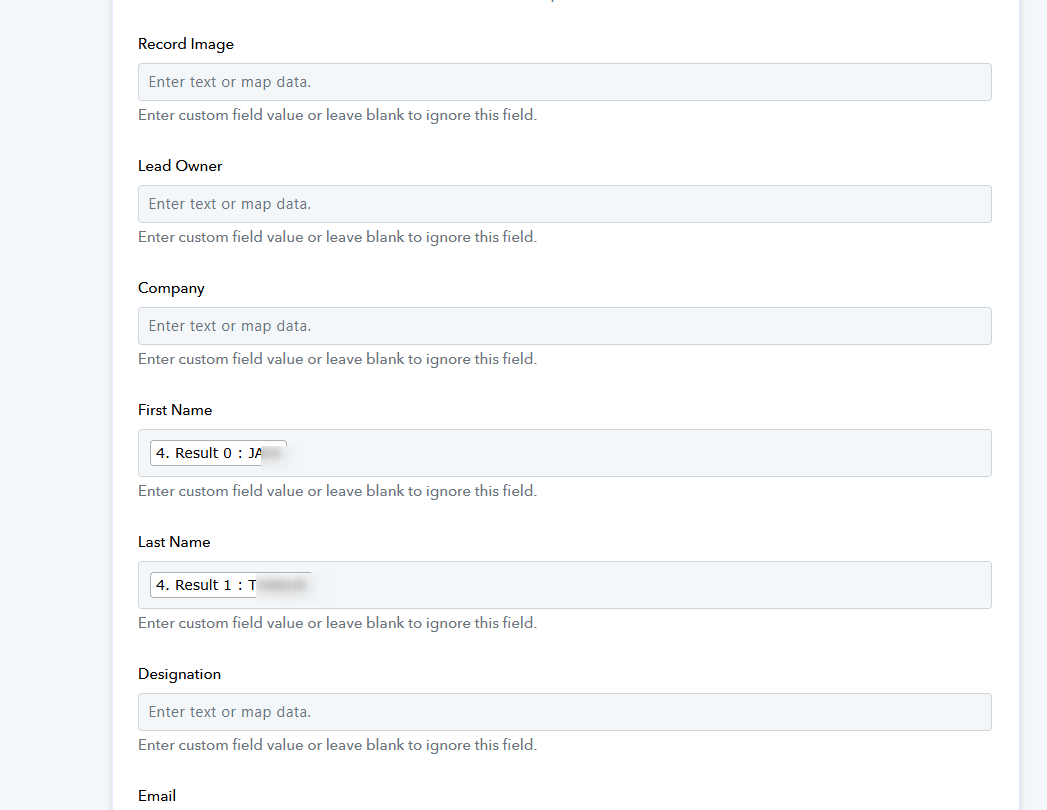The image size is (1047, 810).
Task: Click helper text below Record Image field
Action: 337,115
